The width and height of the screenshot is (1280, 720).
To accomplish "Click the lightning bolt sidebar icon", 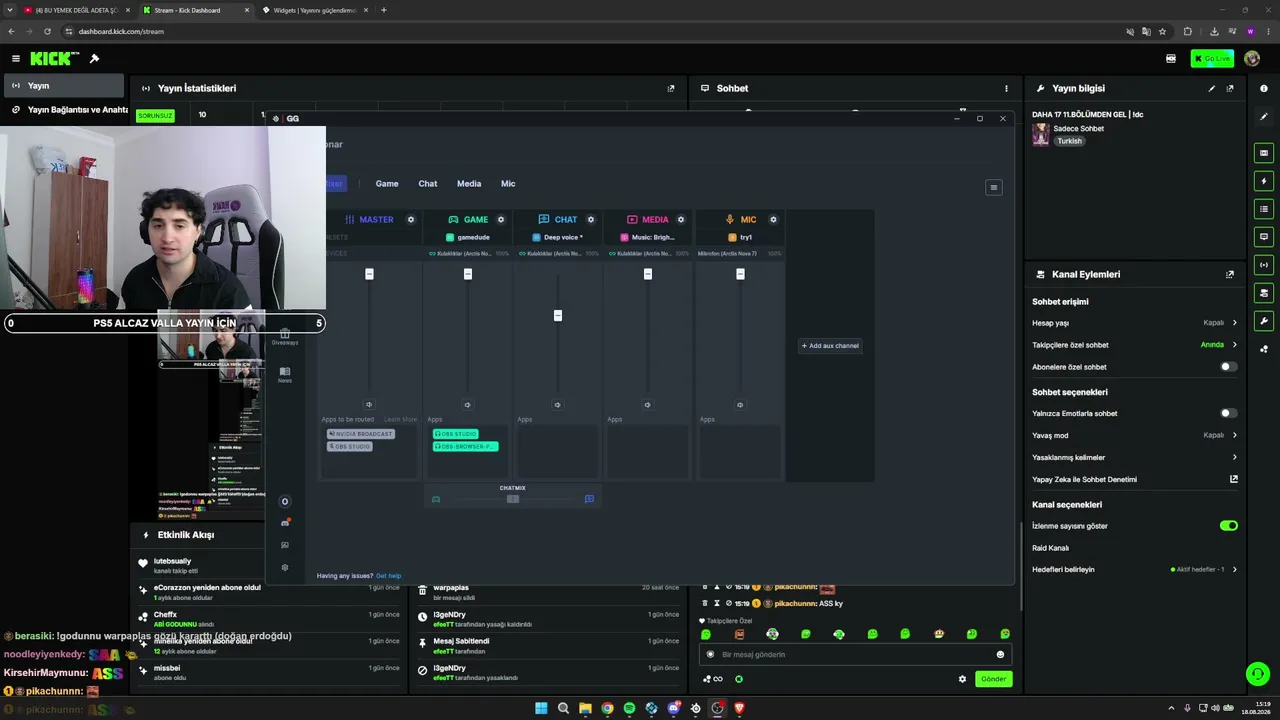I will pos(1264,181).
